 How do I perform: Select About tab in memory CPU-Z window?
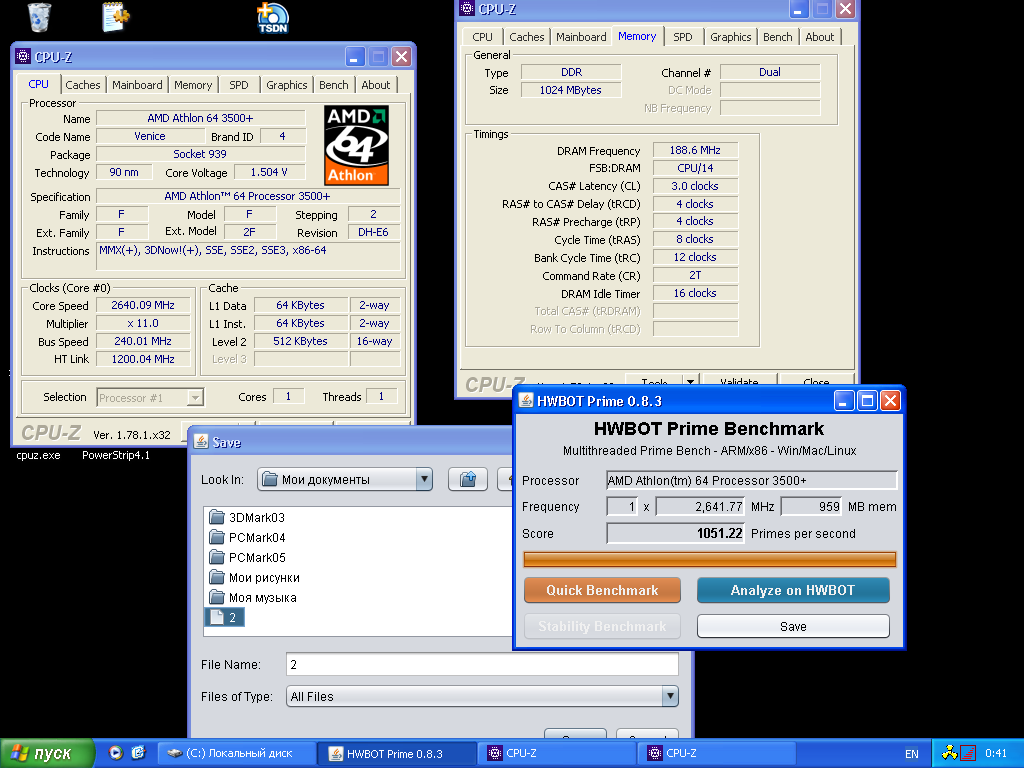[820, 37]
